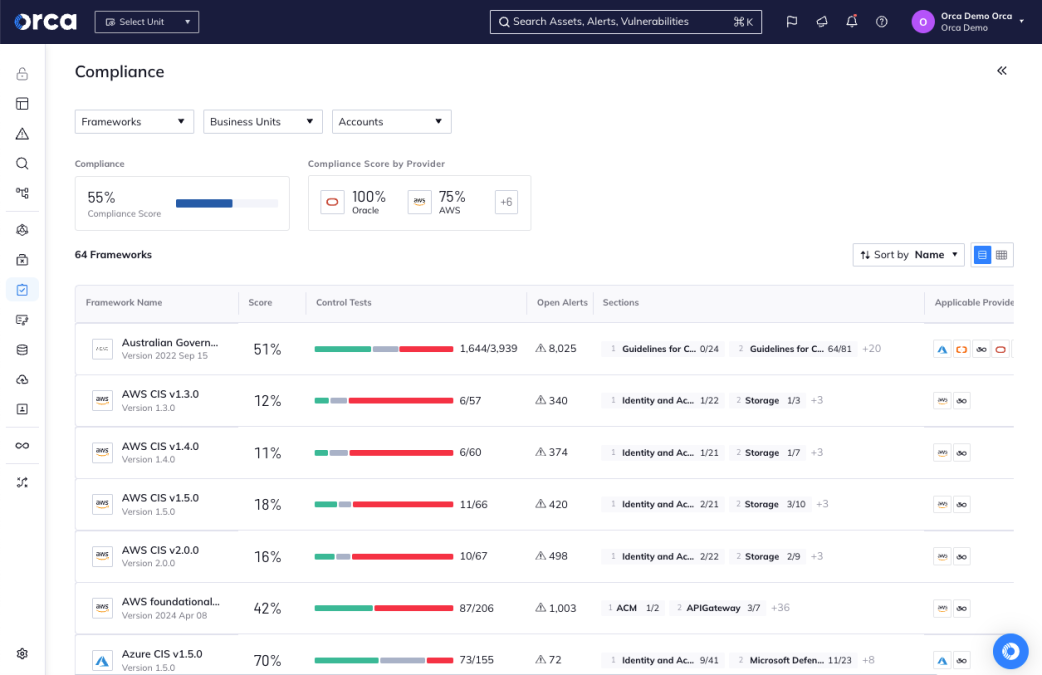The height and width of the screenshot is (675, 1042).
Task: Open the notifications bell
Action: pyautogui.click(x=851, y=21)
